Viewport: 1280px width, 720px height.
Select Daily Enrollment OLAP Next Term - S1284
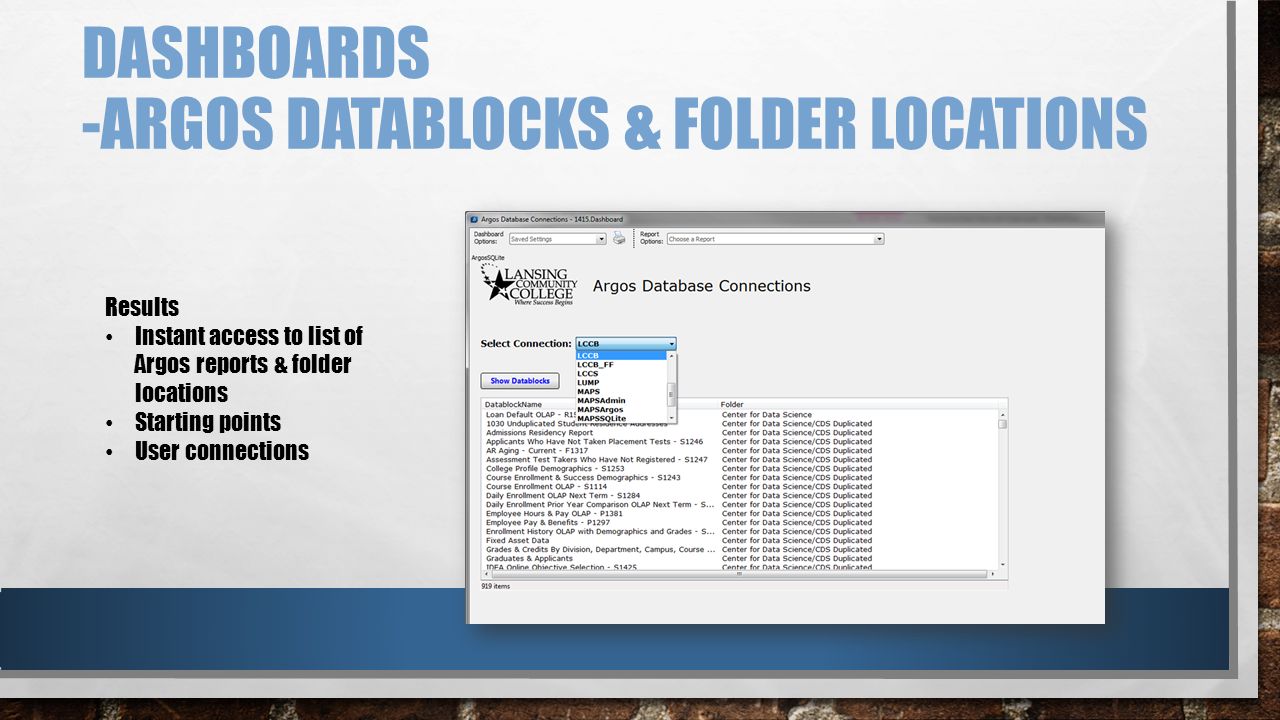tap(740, 496)
